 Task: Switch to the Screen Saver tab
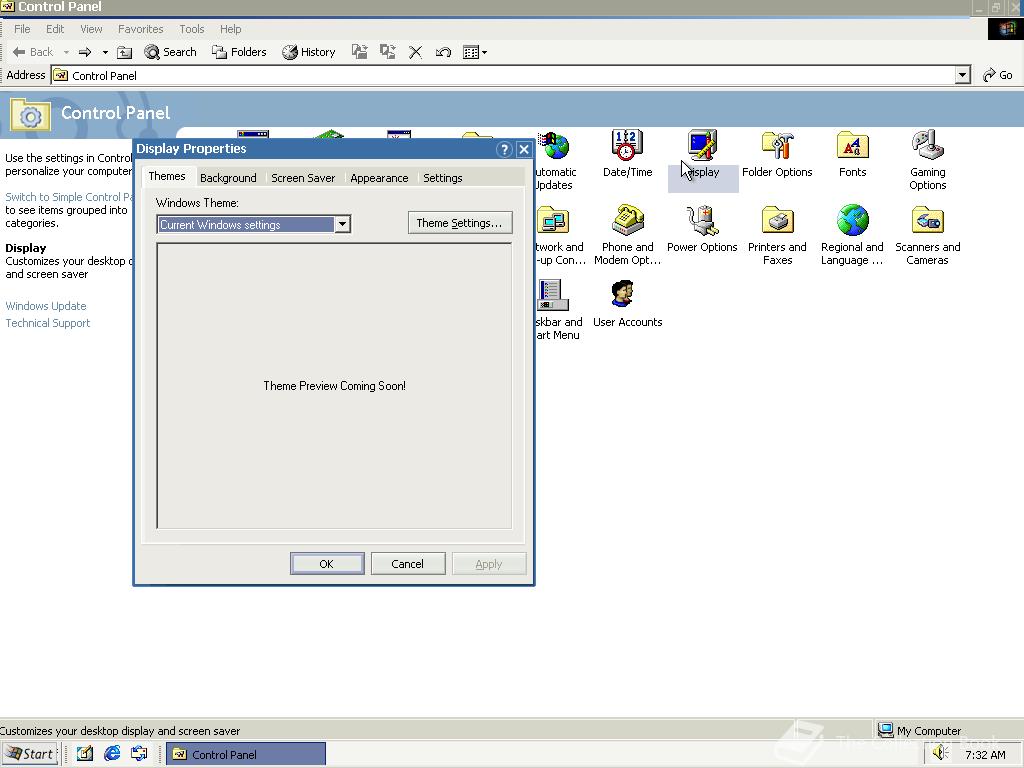[303, 178]
